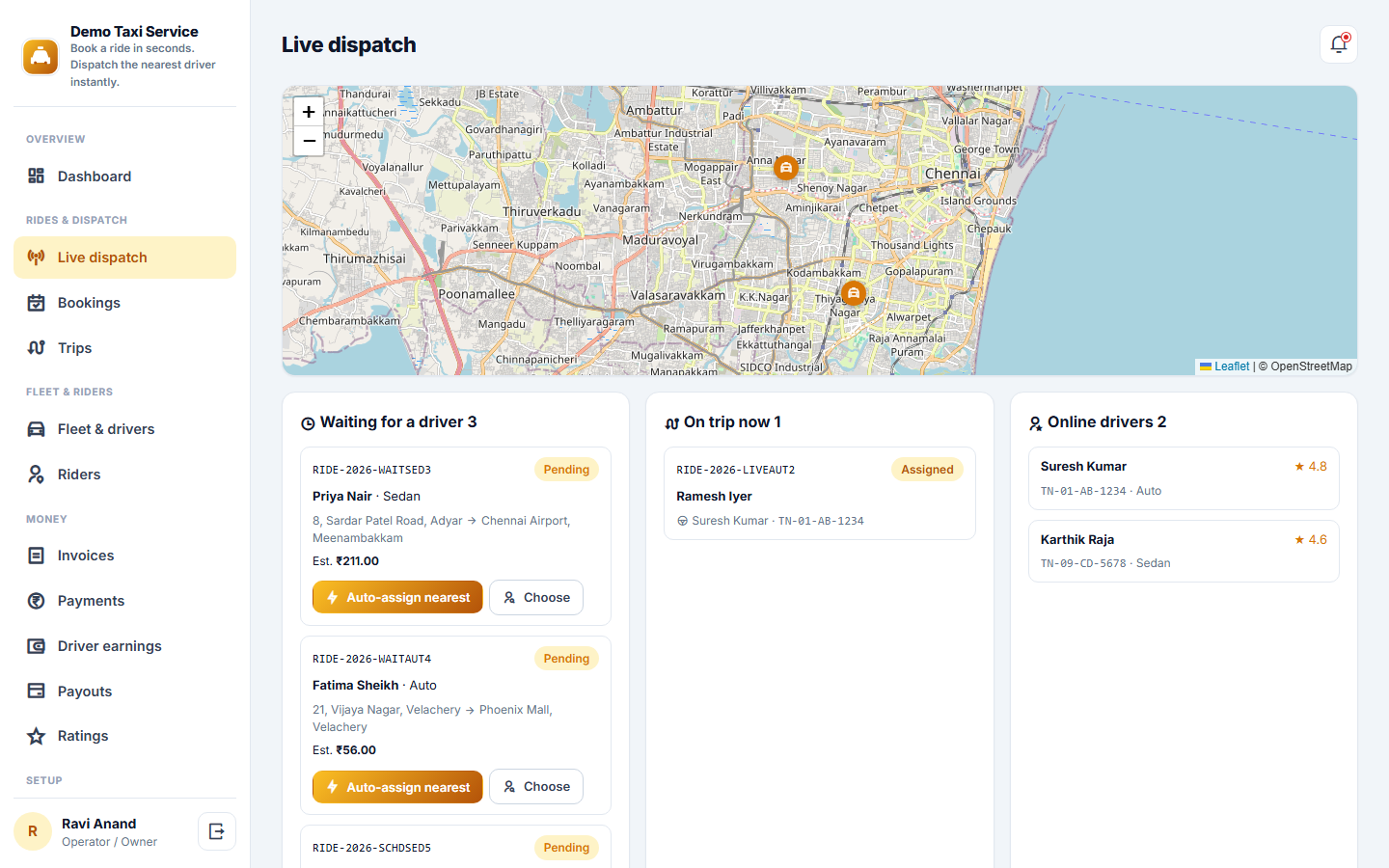1389x868 pixels.
Task: Click the taxi marker near Anna Nagar
Action: [786, 168]
